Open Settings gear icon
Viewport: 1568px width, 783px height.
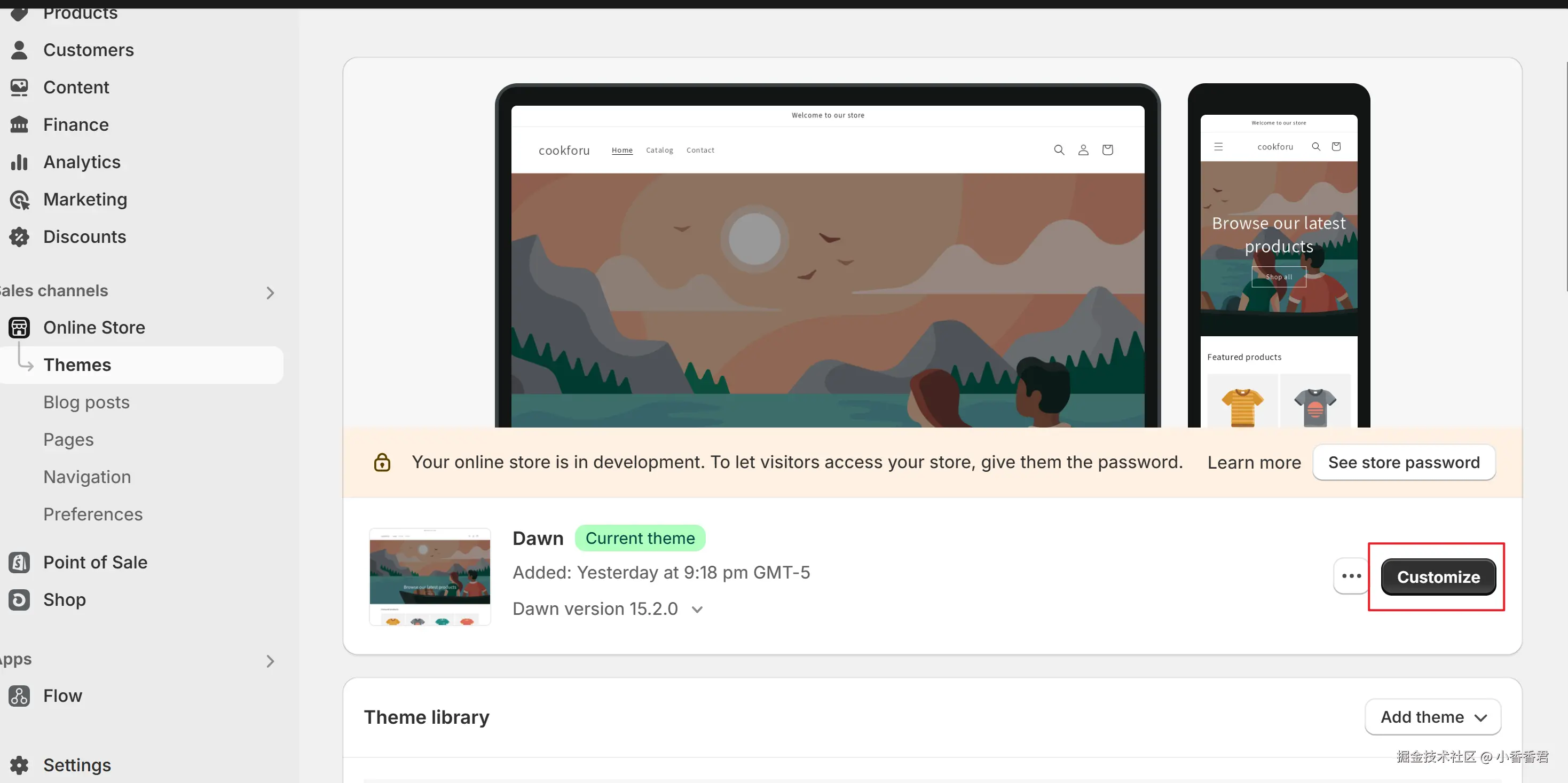(19, 765)
